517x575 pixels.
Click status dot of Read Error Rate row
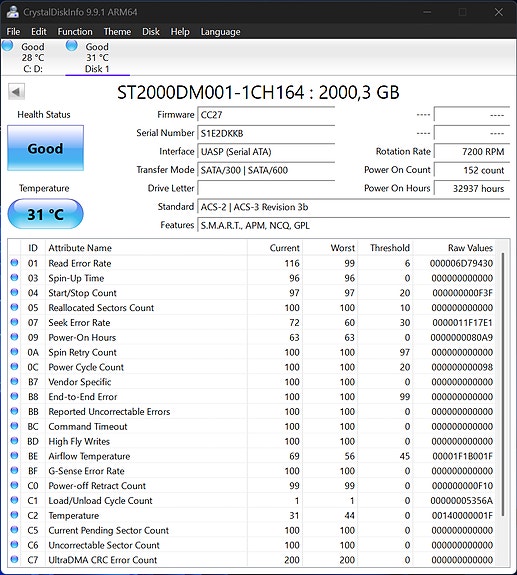(14, 263)
